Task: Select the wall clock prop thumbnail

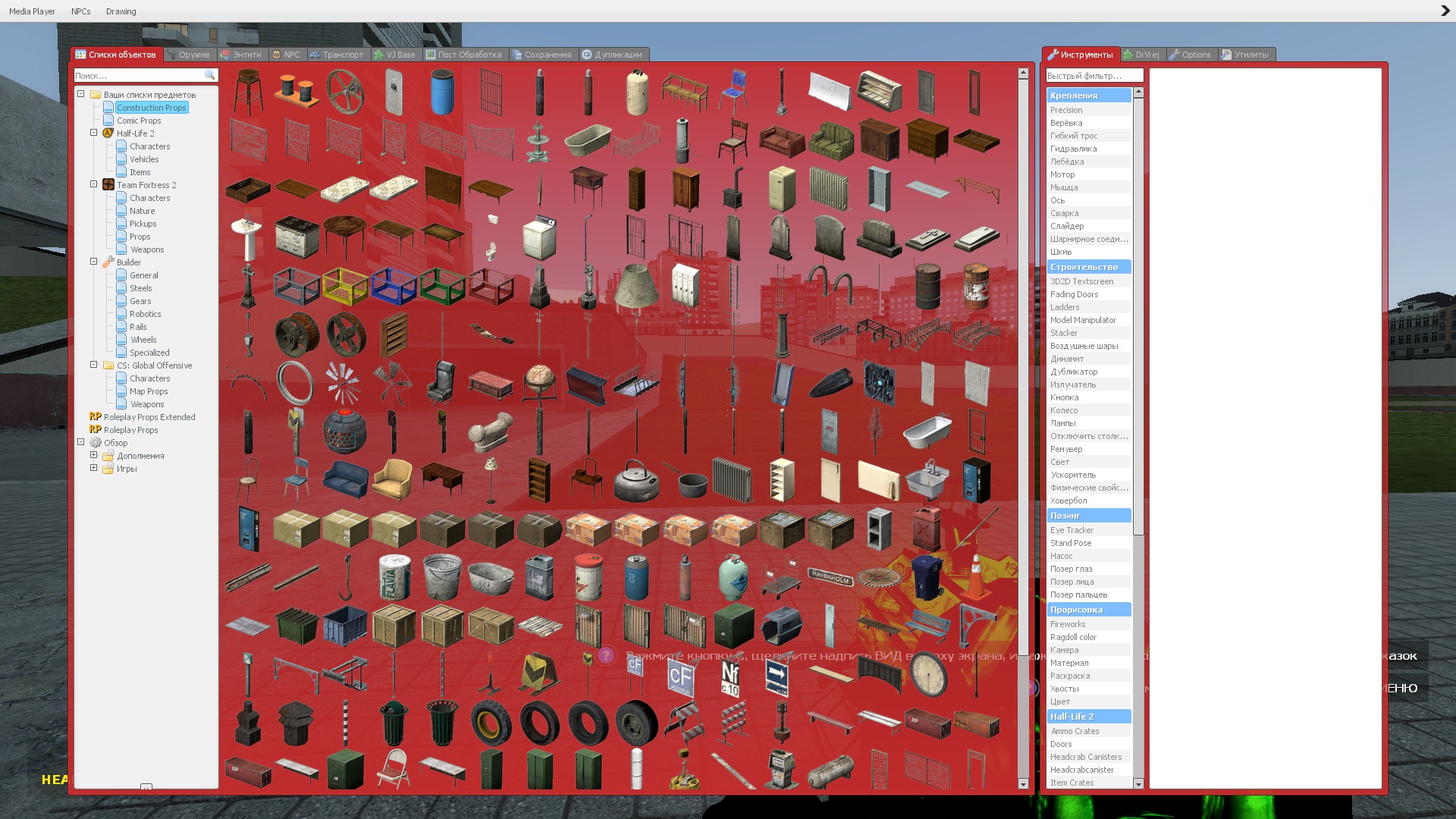Action: [927, 673]
